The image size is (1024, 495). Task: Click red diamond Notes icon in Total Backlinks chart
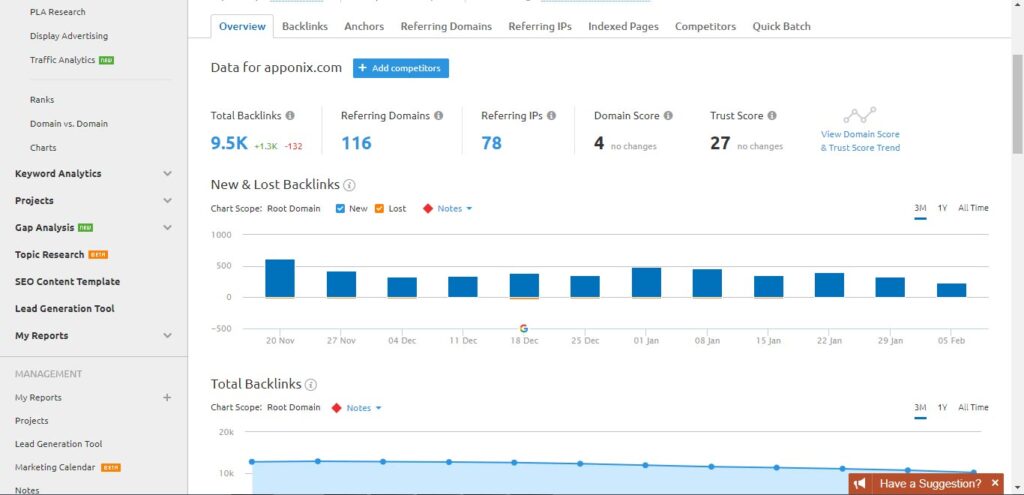(x=336, y=408)
